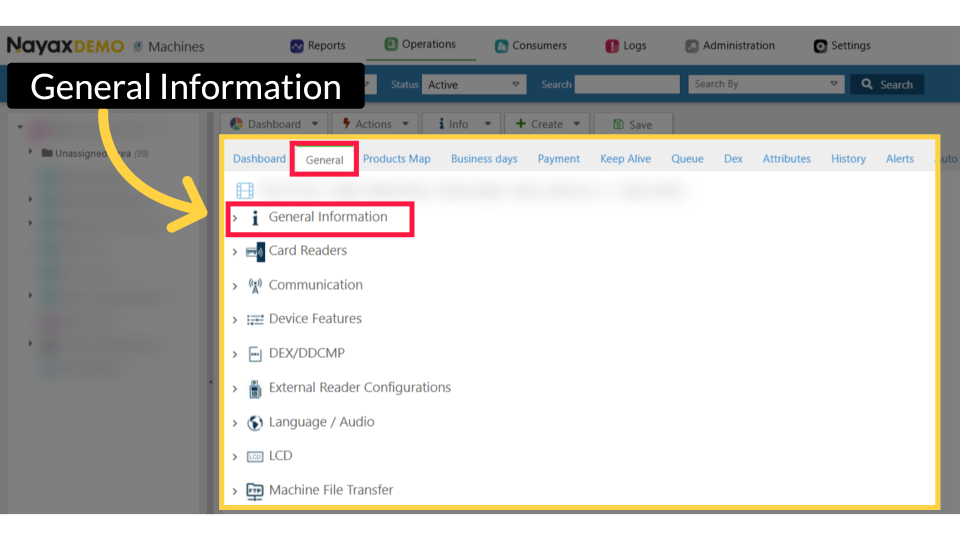
Task: Click the Dashboard pie chart icon
Action: pos(236,124)
